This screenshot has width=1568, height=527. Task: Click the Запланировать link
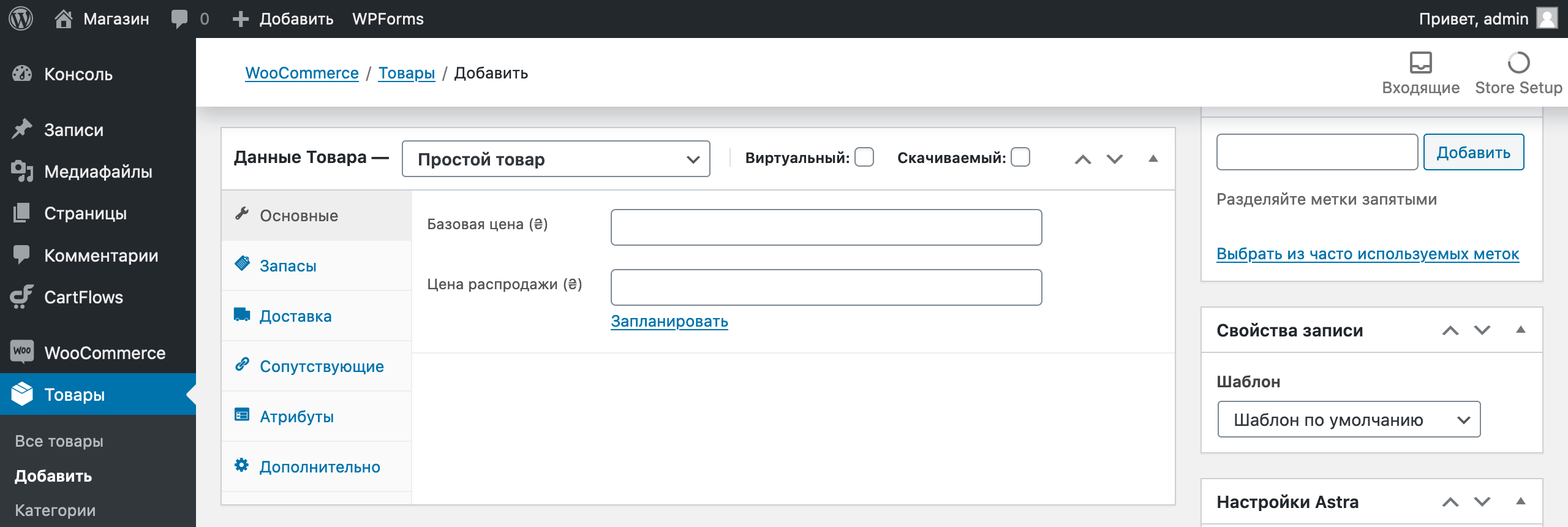point(669,321)
